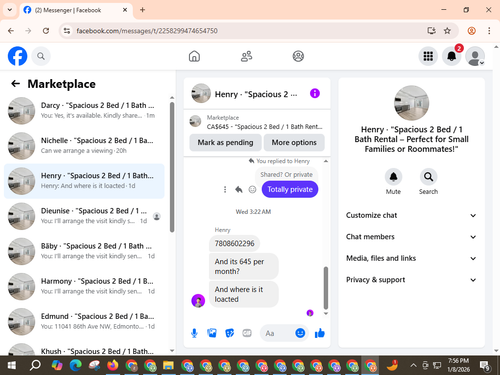Click the chat messages scrollbar thumb
500x375 pixels.
click(x=326, y=288)
